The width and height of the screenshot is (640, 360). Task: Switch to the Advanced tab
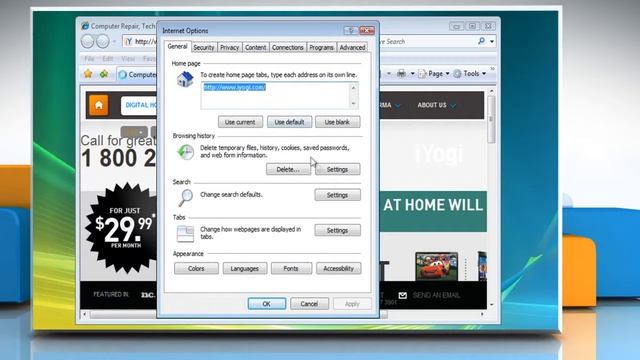coord(352,47)
